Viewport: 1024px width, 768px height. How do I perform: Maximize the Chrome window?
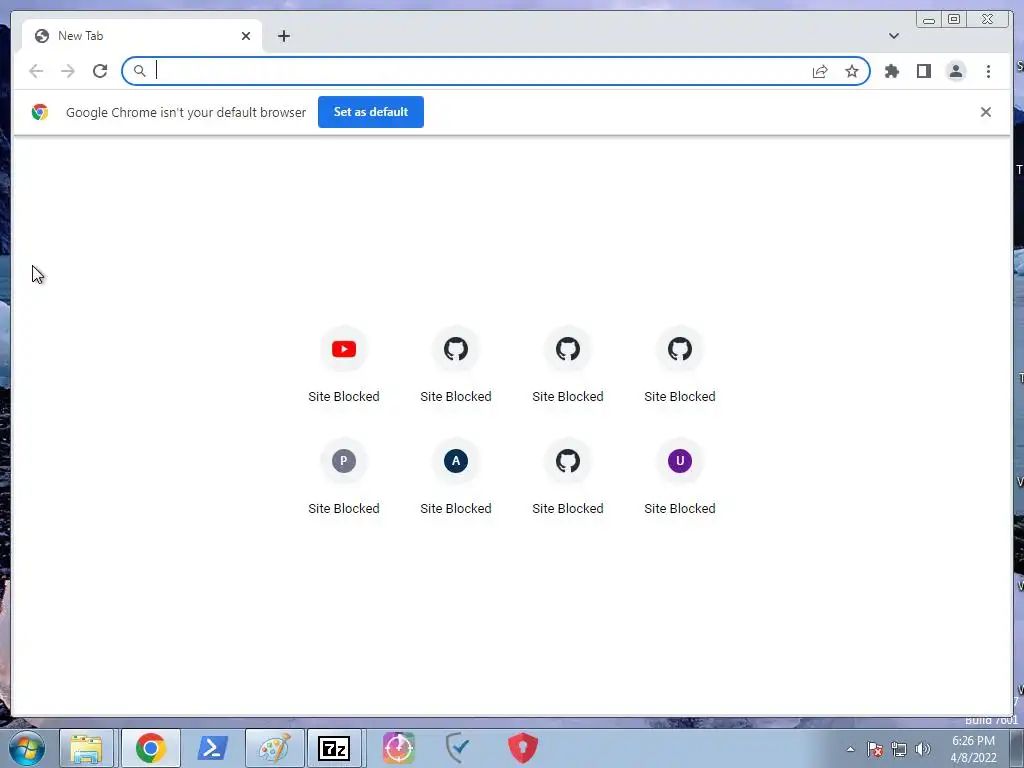tap(954, 20)
